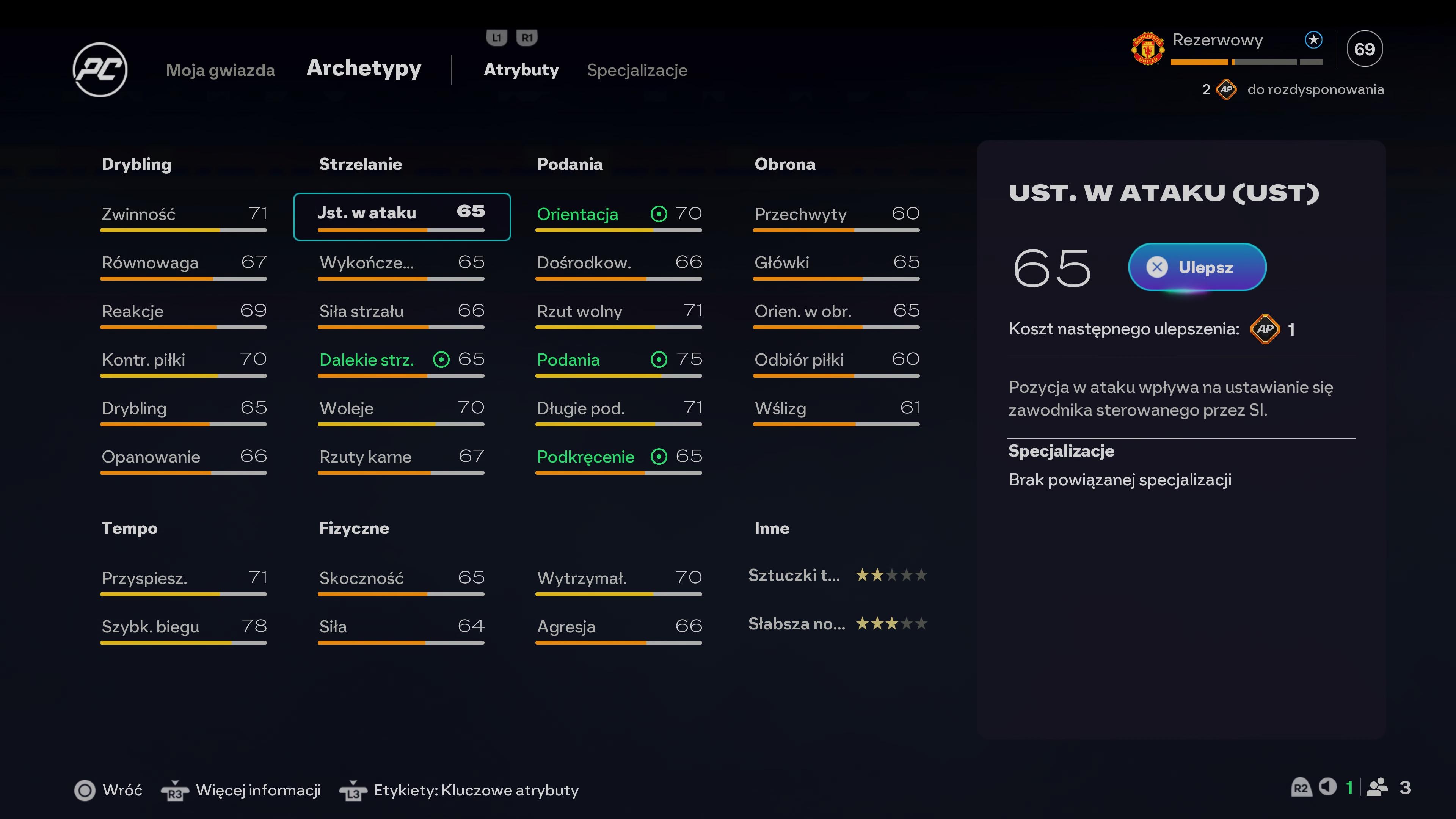
Task: Click the players group icon
Action: click(1377, 788)
